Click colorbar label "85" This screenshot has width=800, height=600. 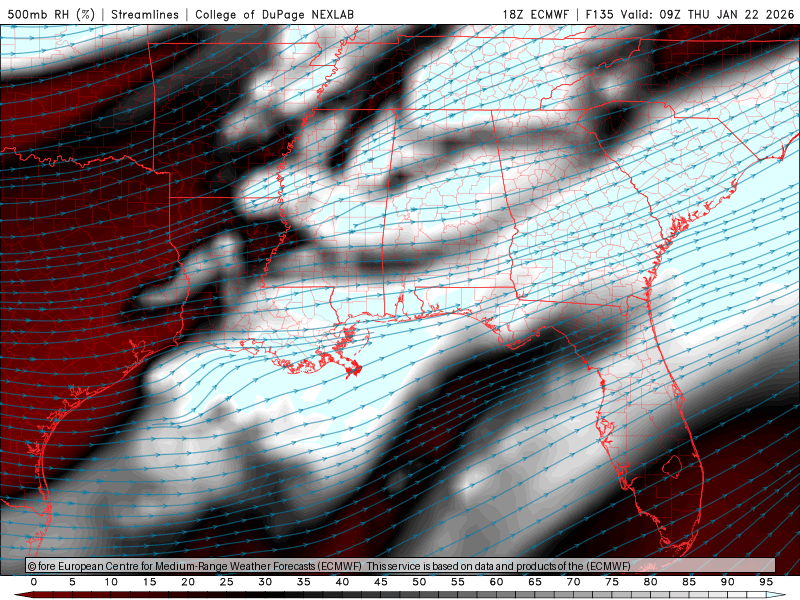pos(689,582)
